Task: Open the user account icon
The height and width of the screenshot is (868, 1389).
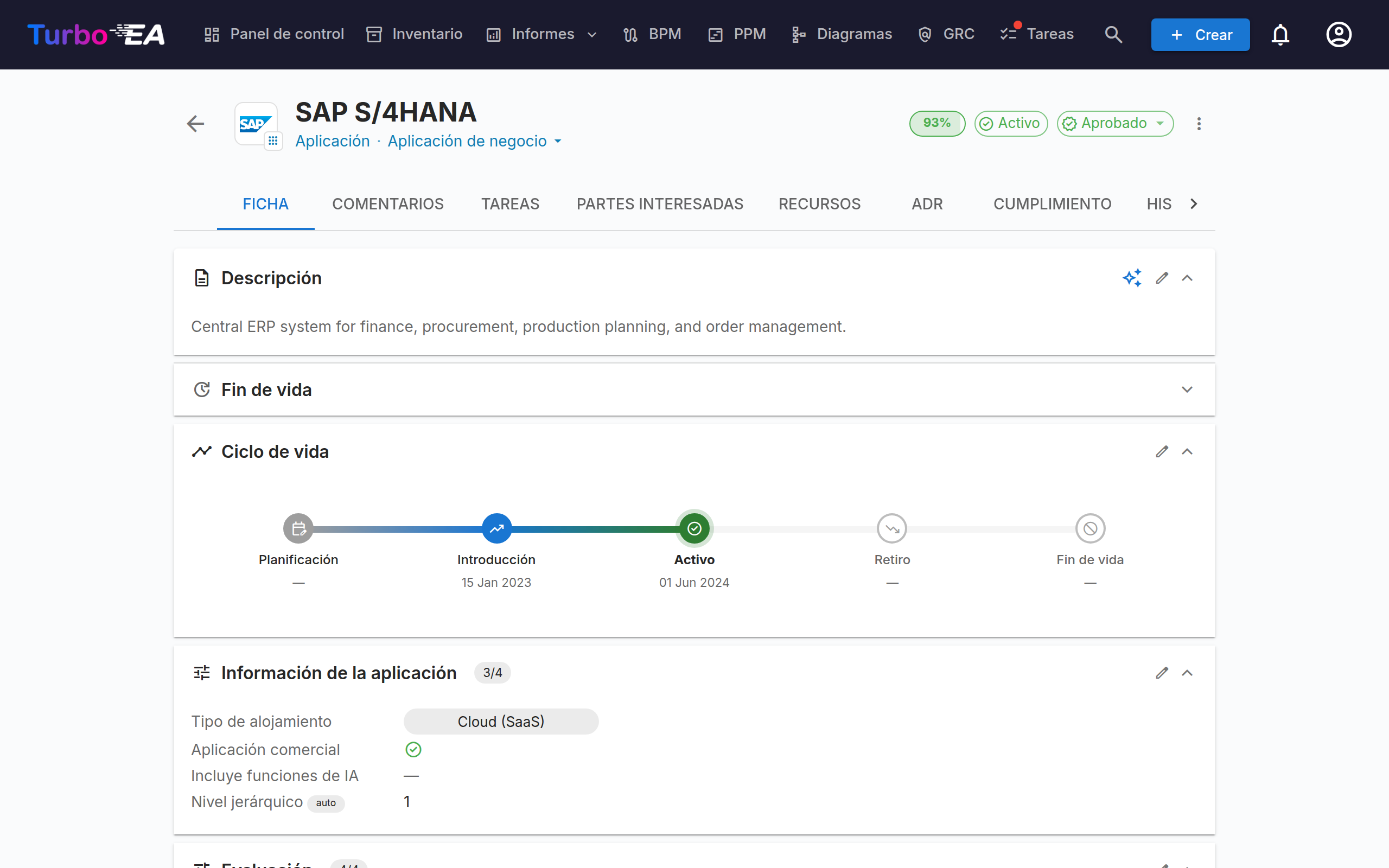Action: (x=1339, y=34)
